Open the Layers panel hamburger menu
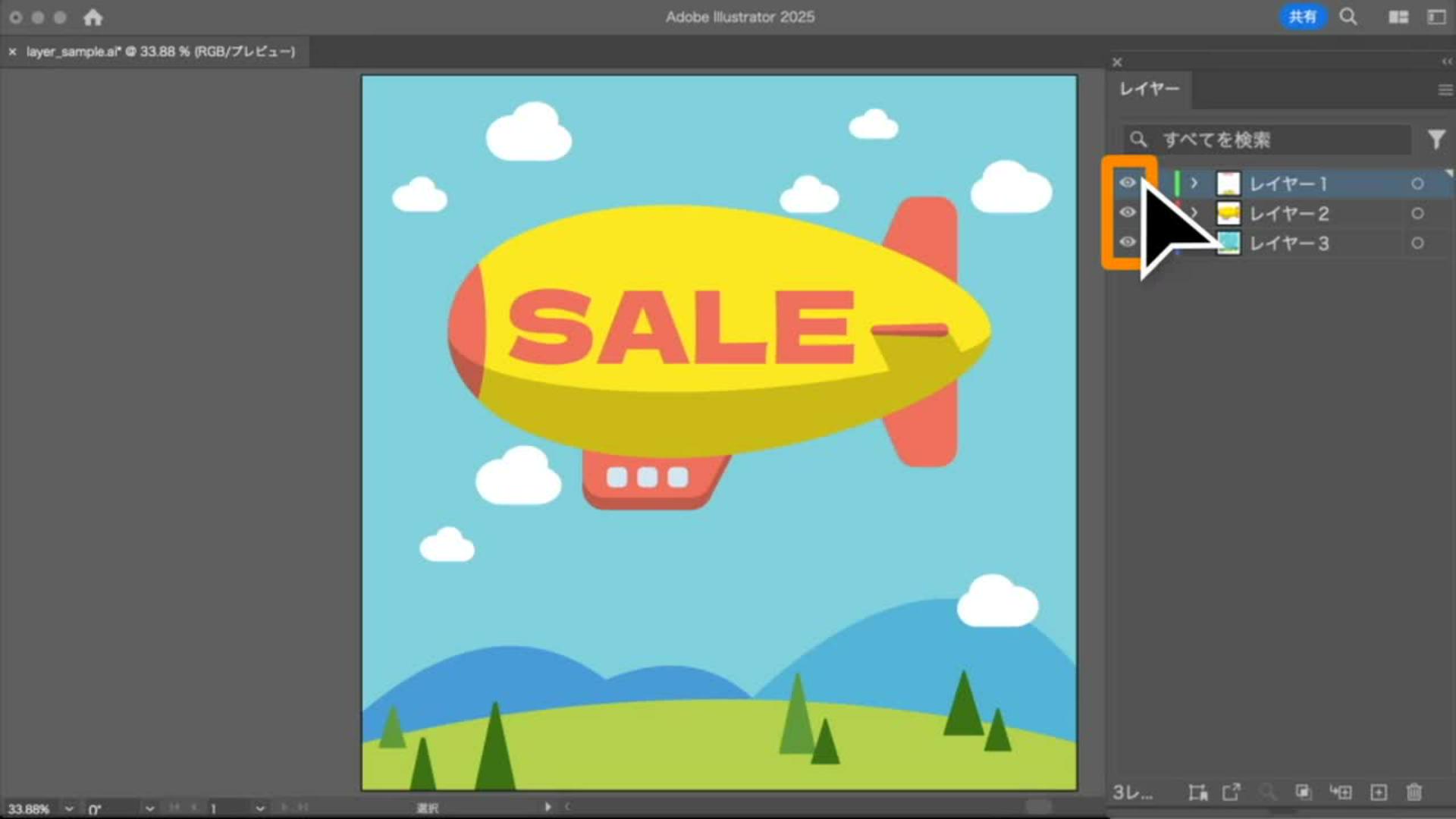The width and height of the screenshot is (1456, 819). [1444, 89]
